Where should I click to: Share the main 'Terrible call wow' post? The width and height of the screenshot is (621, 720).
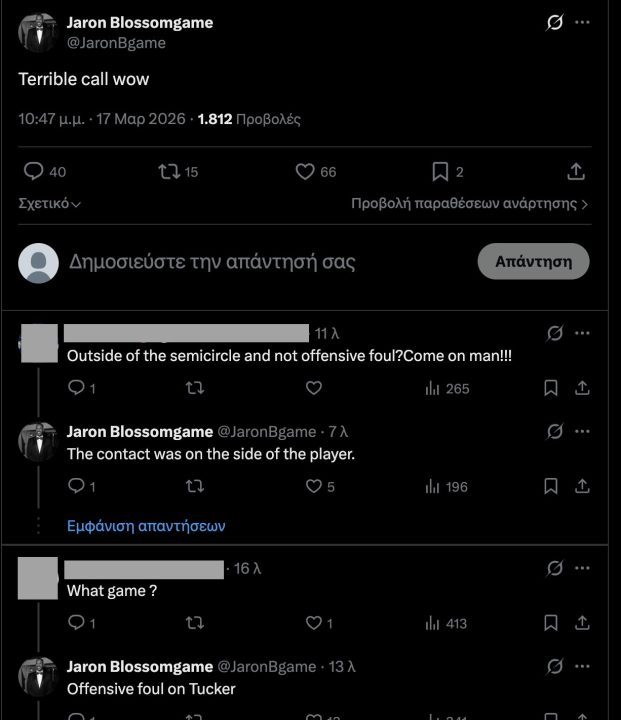tap(576, 172)
